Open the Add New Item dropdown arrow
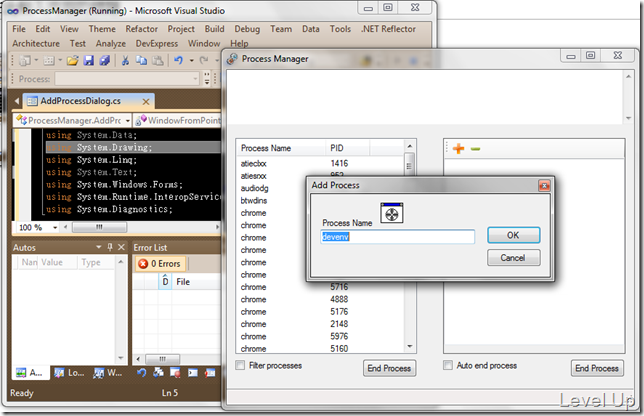Viewport: 644px width, 416px height. pyautogui.click(x=60, y=61)
